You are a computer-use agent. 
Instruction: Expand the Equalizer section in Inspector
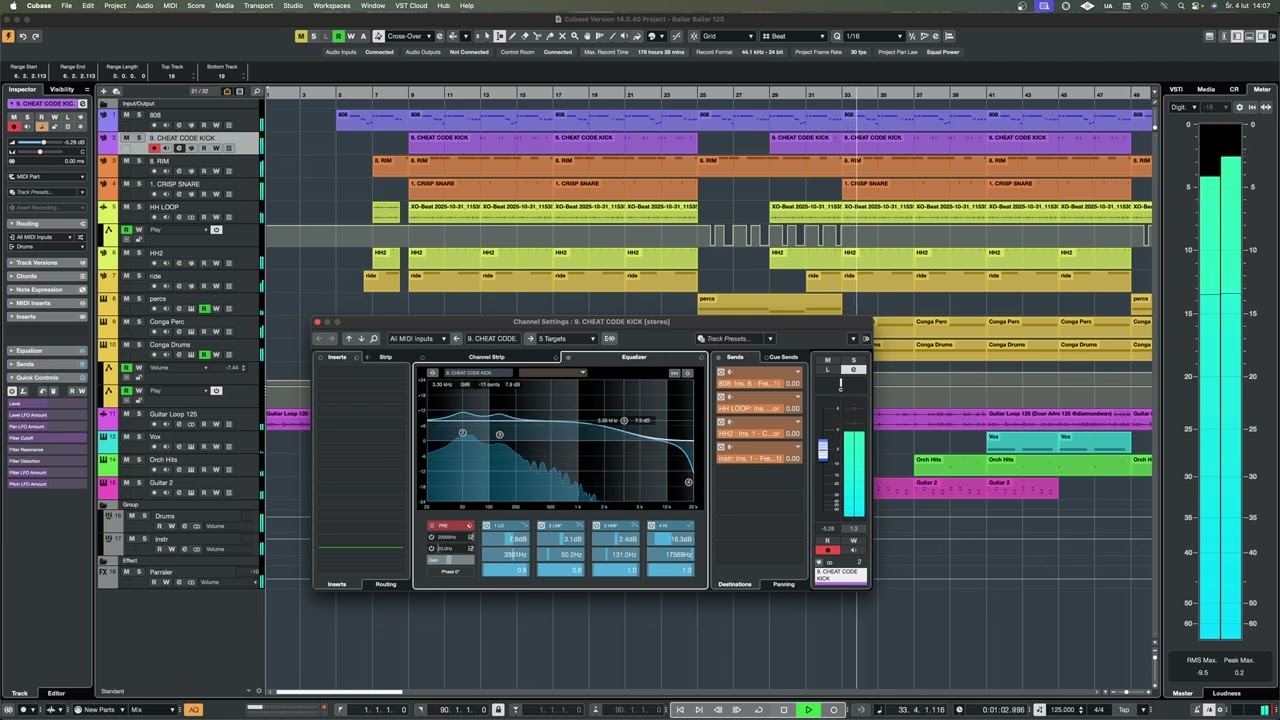(x=47, y=351)
